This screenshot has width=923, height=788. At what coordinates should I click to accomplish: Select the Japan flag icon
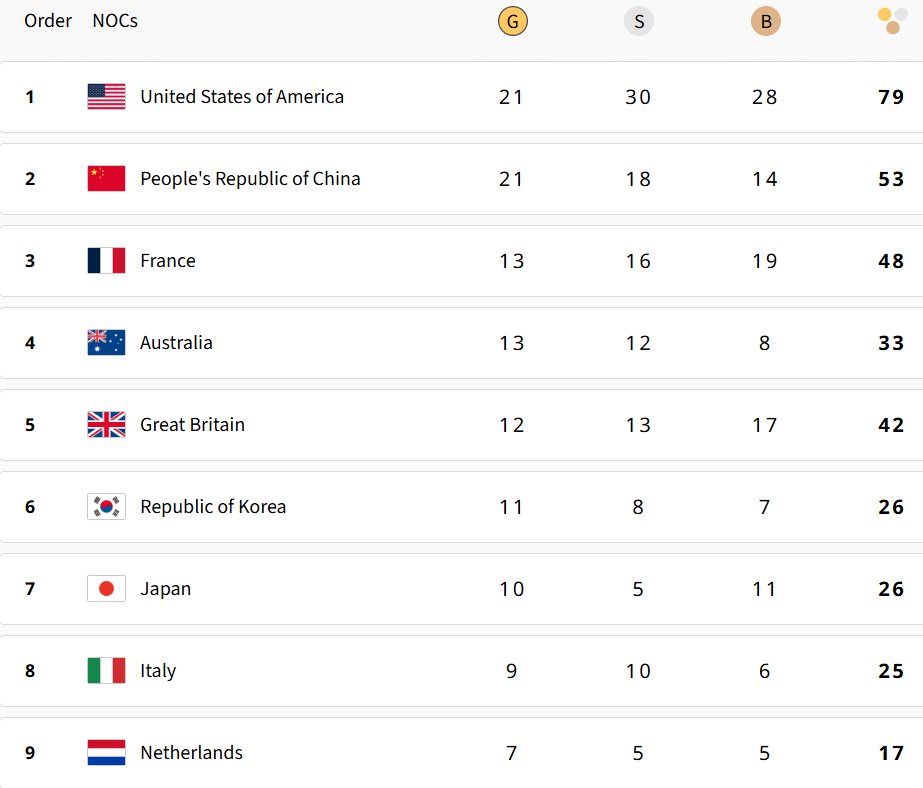coord(106,588)
